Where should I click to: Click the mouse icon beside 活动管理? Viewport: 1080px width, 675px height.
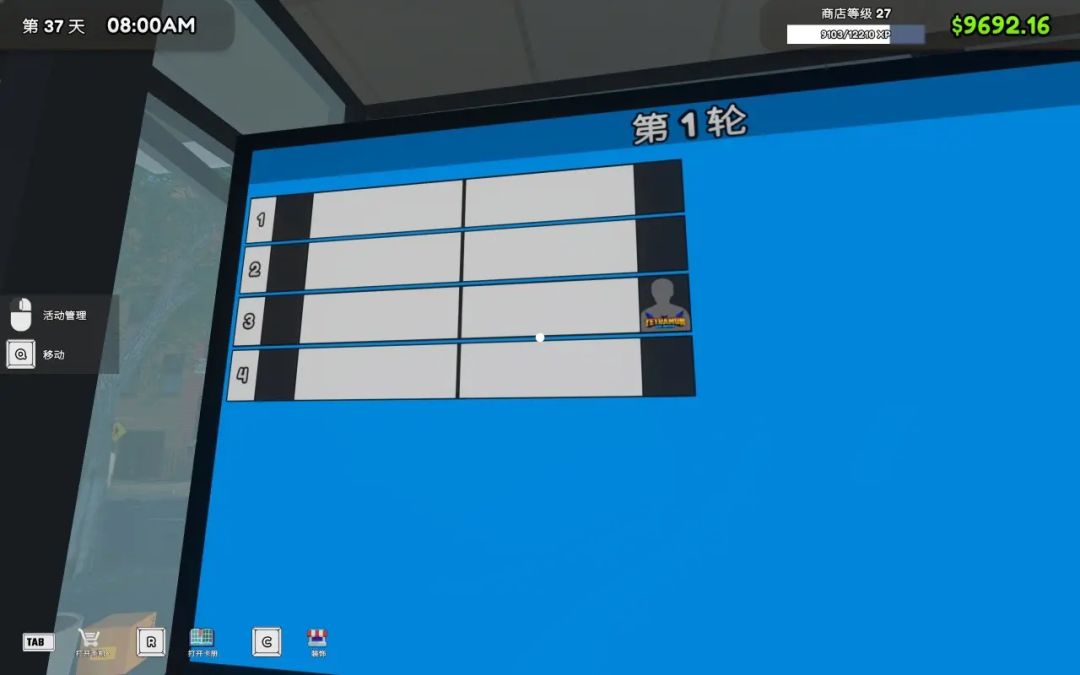[x=21, y=314]
